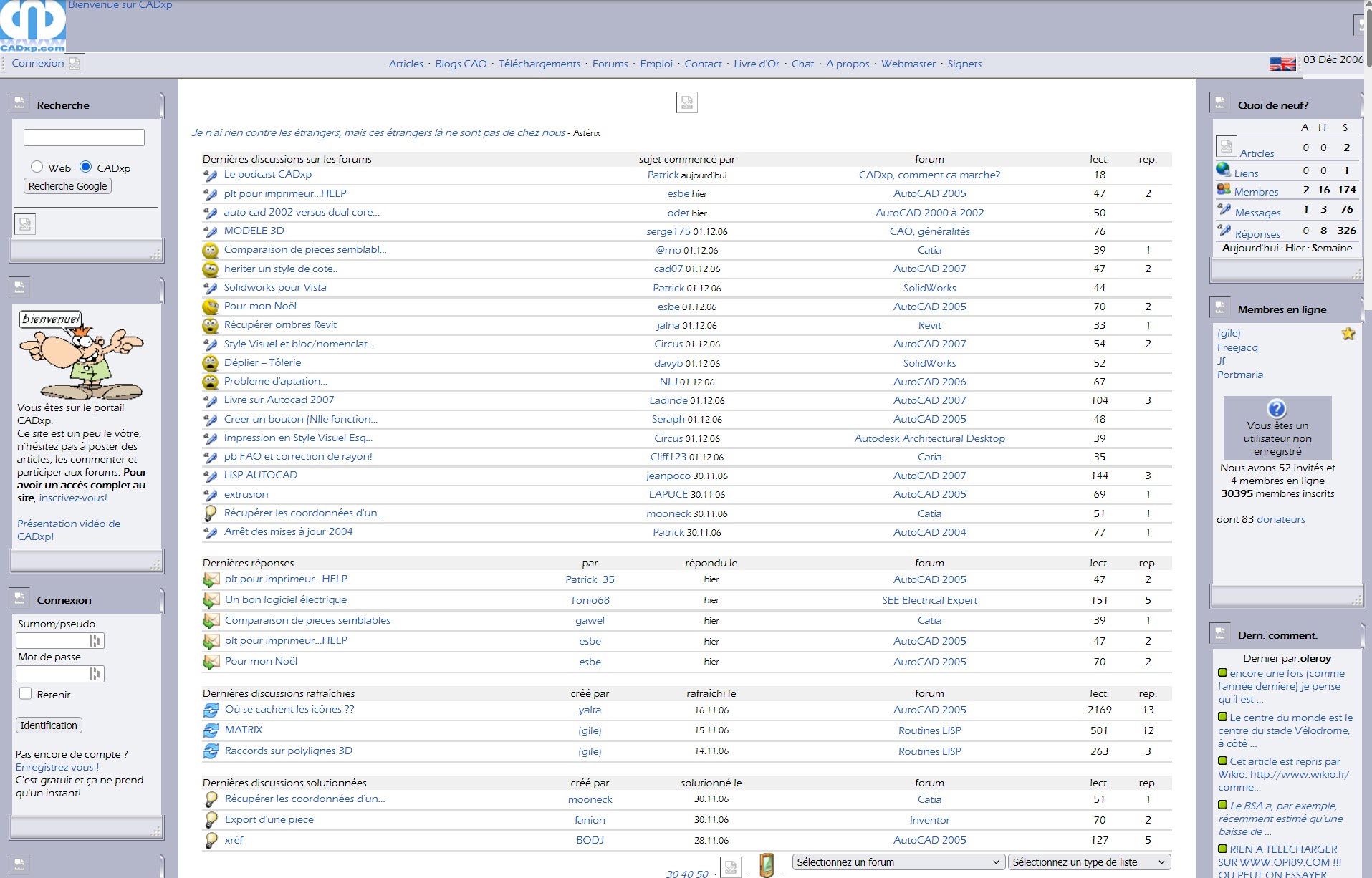Click the Surnom/pseudo input field
Viewport: 1372px width, 878px height.
pyautogui.click(x=60, y=641)
